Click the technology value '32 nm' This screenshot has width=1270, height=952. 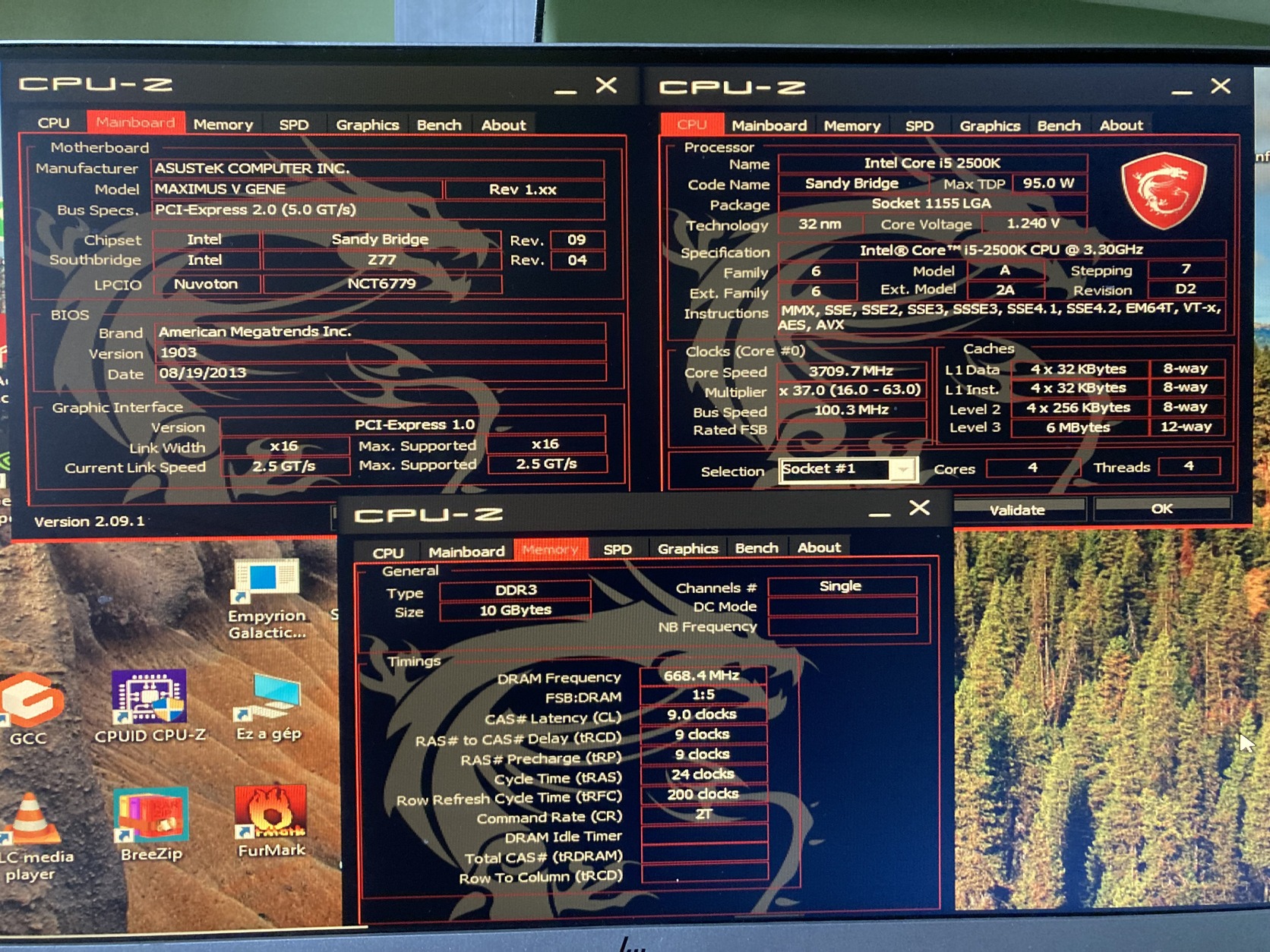pyautogui.click(x=820, y=224)
